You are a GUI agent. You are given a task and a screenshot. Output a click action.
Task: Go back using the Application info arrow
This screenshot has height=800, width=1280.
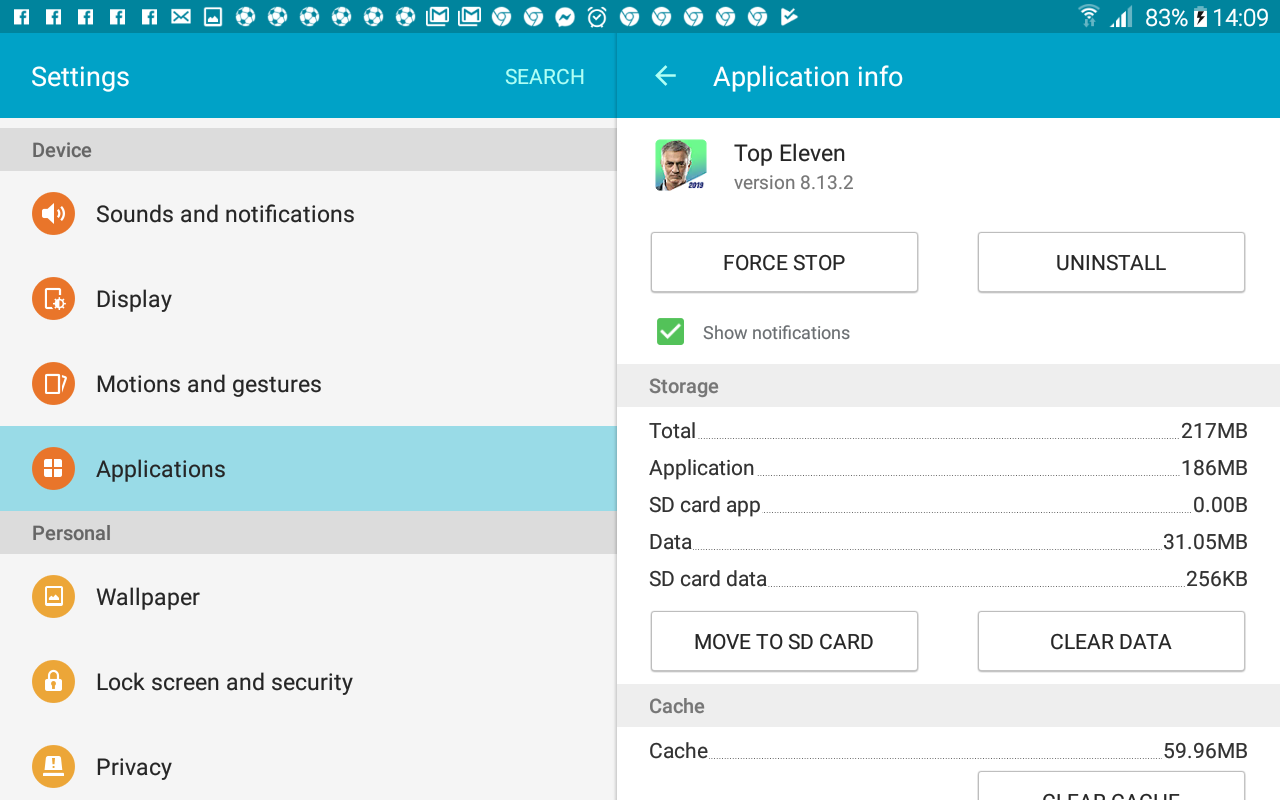pos(665,76)
